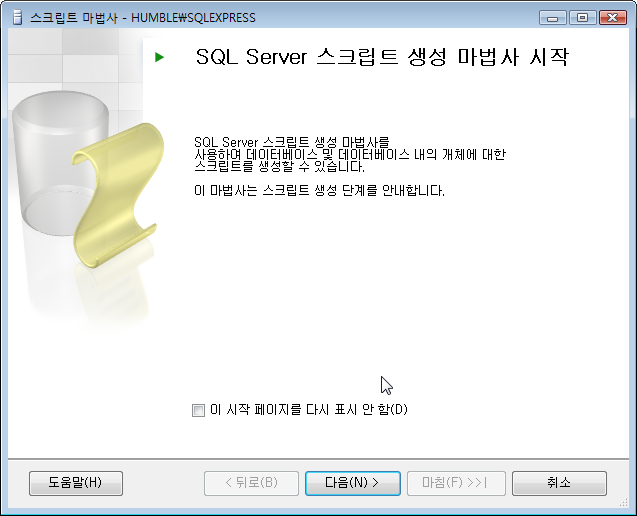Click the '이 시작 페이지를 다시 표시 안 함(D)' label text

tap(309, 410)
